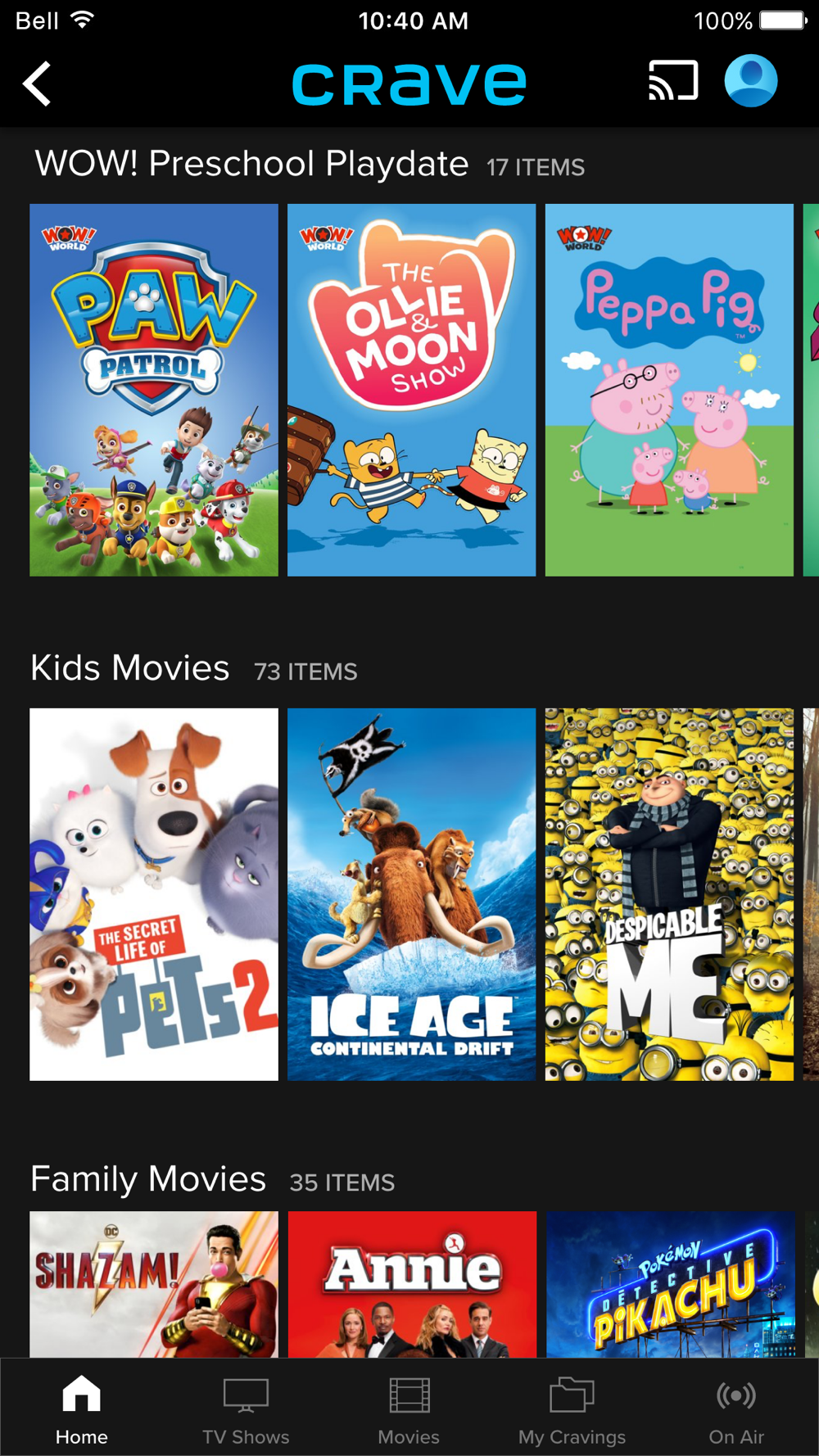Image resolution: width=819 pixels, height=1456 pixels.
Task: Open the user profile avatar icon
Action: click(x=751, y=81)
